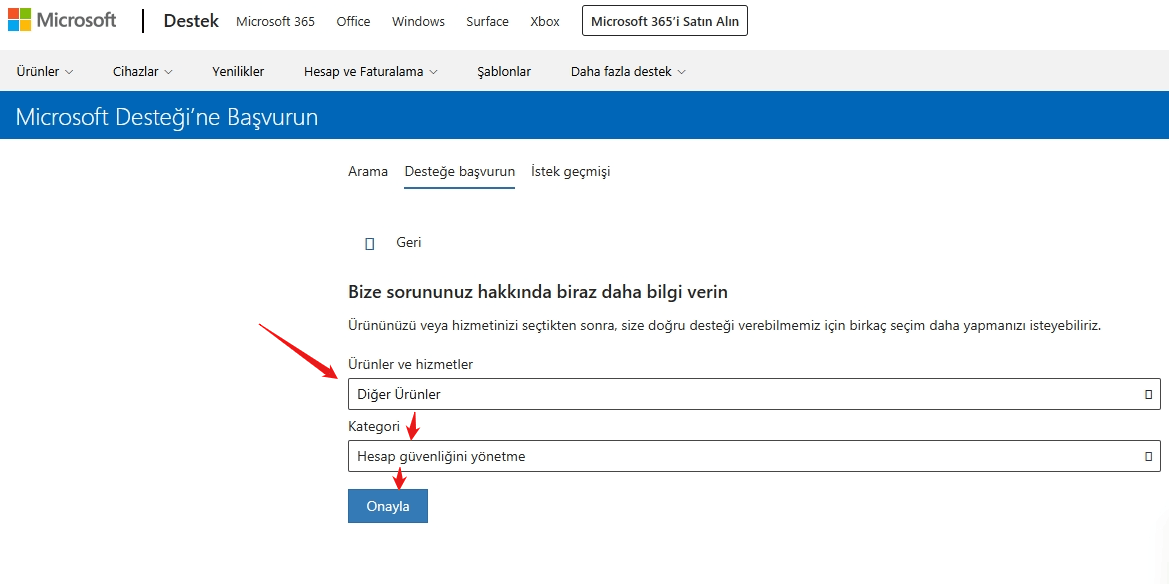
Task: Expand the Cihazlar menu
Action: tap(143, 72)
